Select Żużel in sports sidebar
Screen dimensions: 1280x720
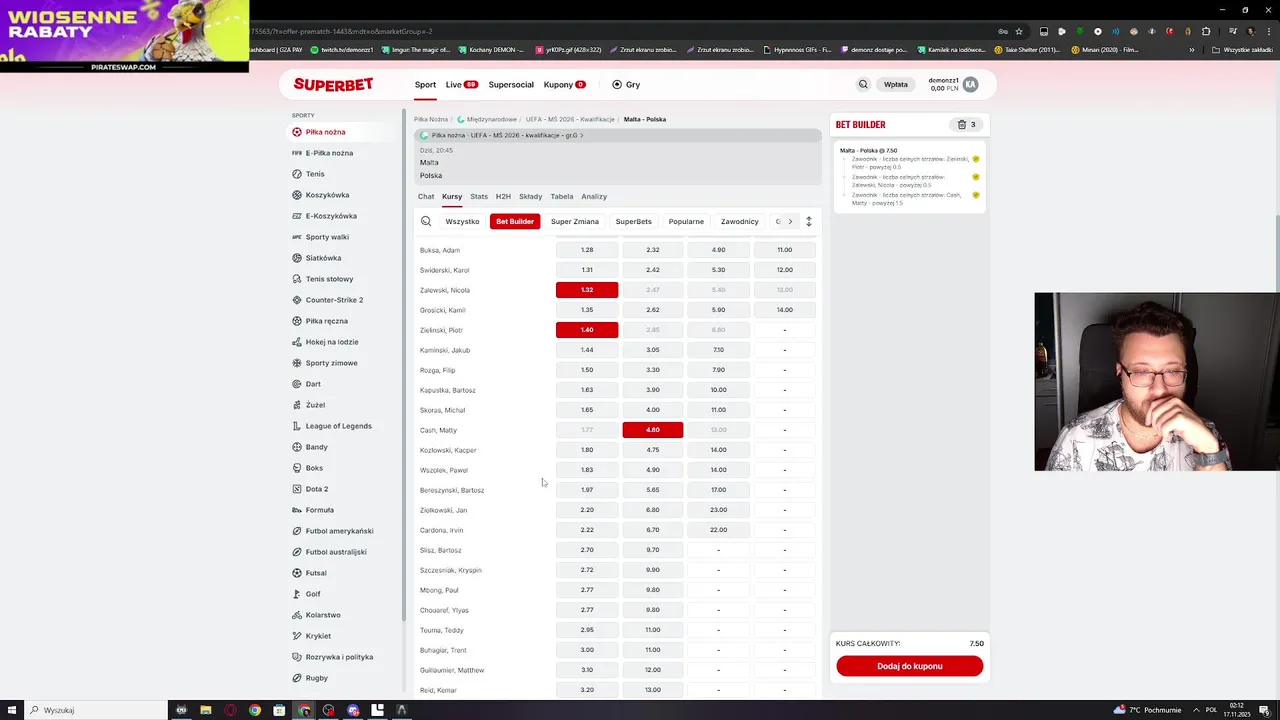308,405
